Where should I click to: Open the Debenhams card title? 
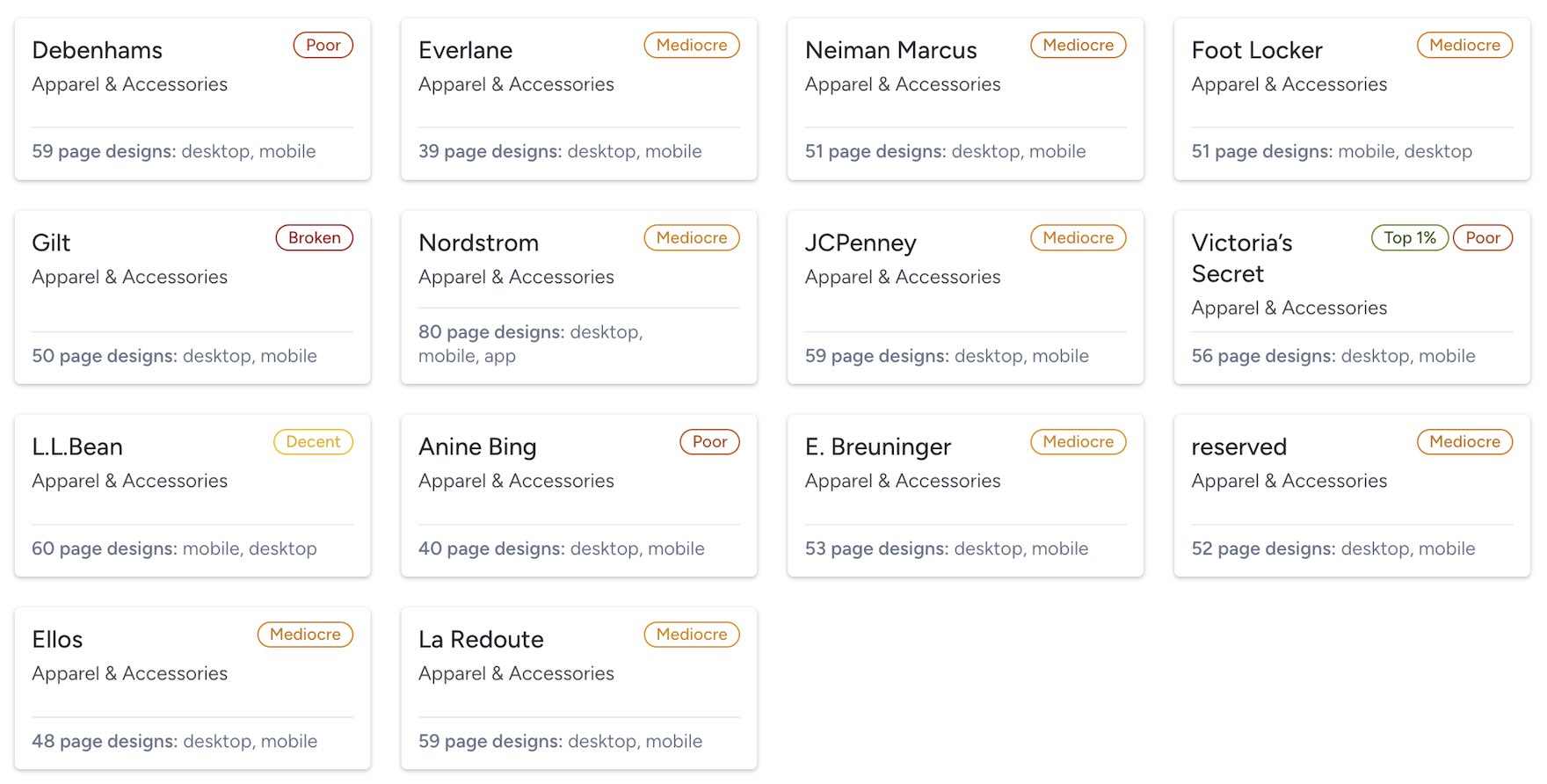[x=97, y=50]
